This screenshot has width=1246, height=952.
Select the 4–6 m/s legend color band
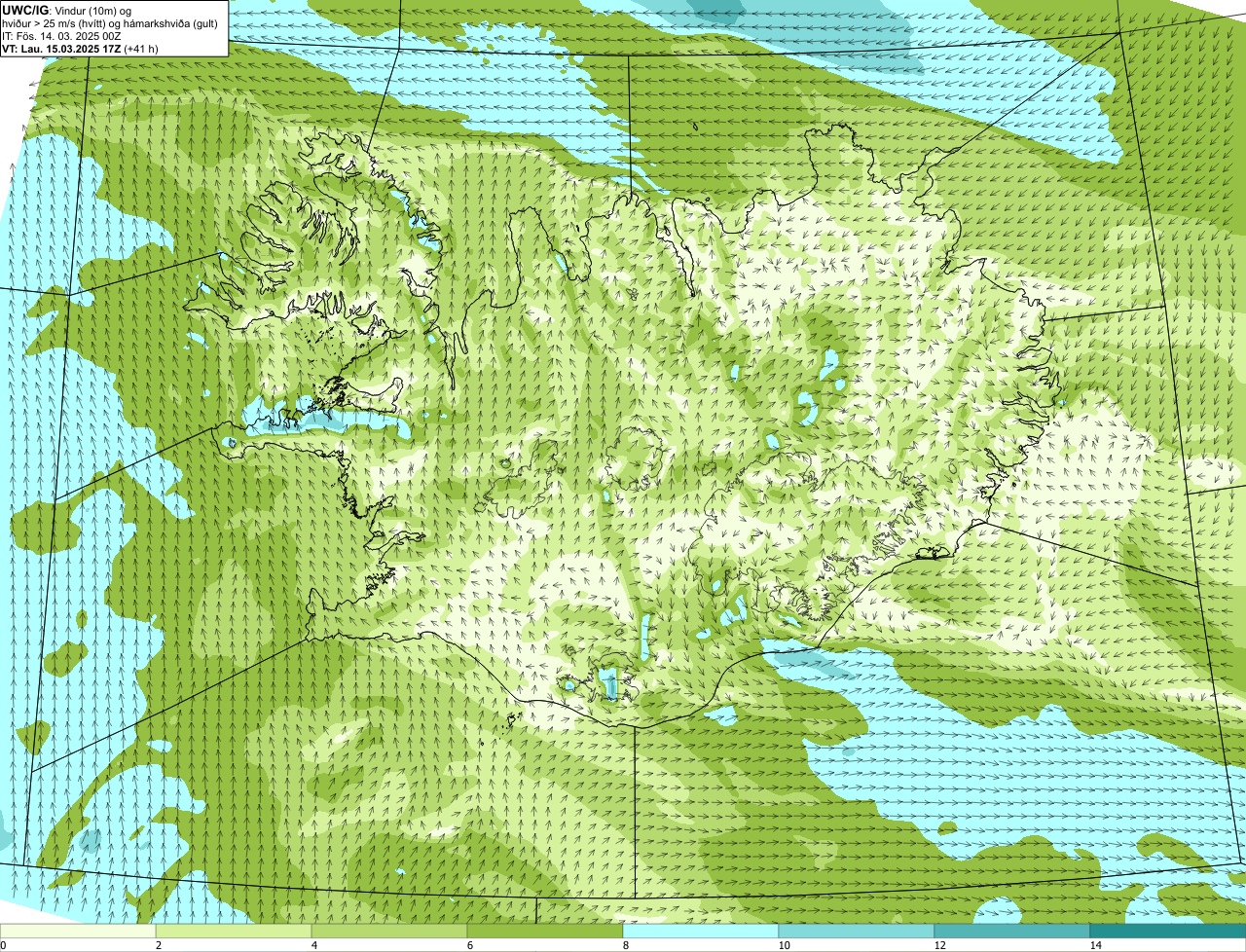point(389,931)
